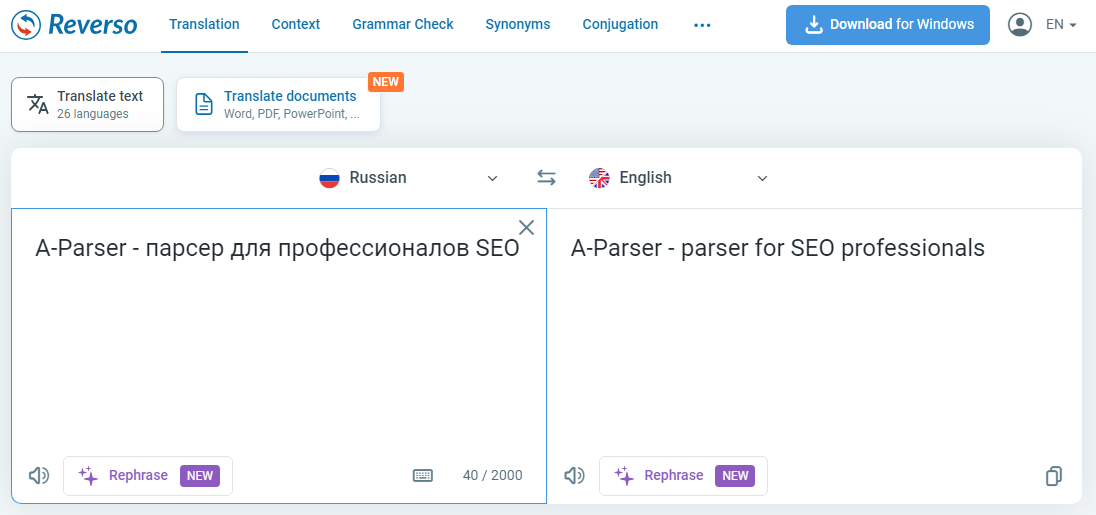Open the Russian source language dropdown
1096x515 pixels.
(408, 178)
